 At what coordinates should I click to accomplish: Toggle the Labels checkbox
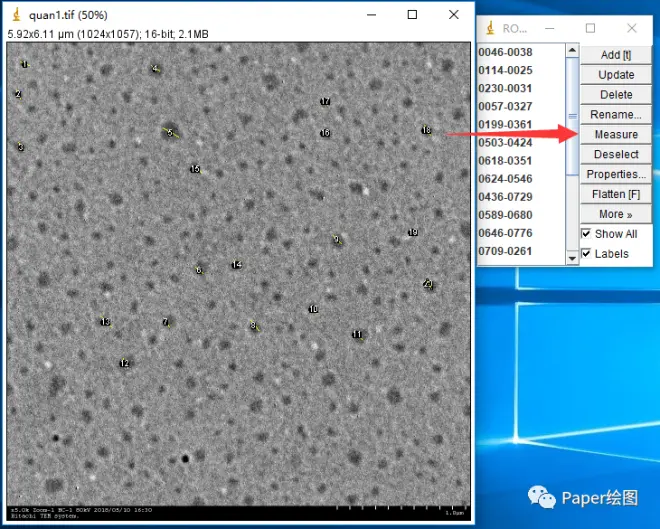(586, 253)
